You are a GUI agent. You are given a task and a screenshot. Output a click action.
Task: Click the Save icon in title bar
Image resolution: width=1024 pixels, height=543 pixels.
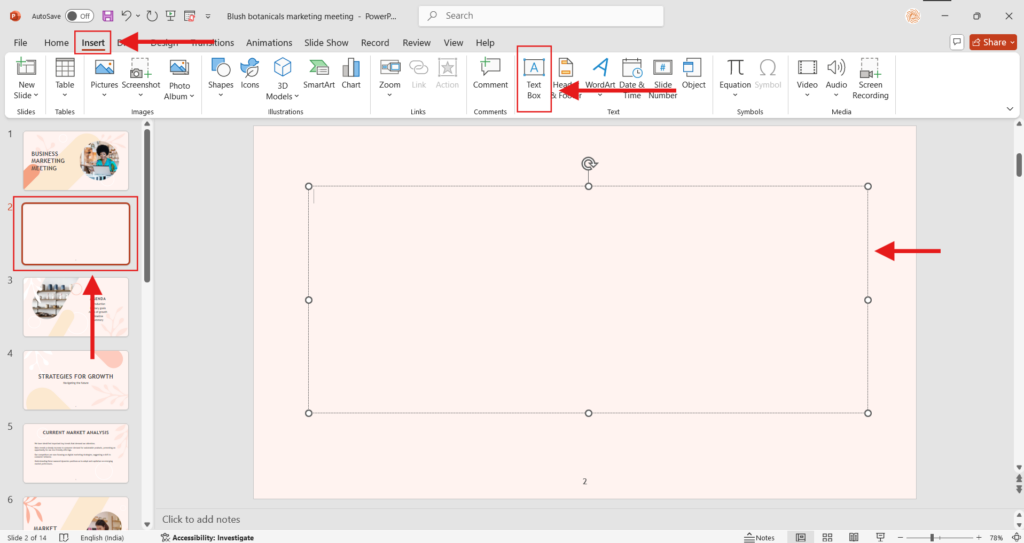(108, 16)
